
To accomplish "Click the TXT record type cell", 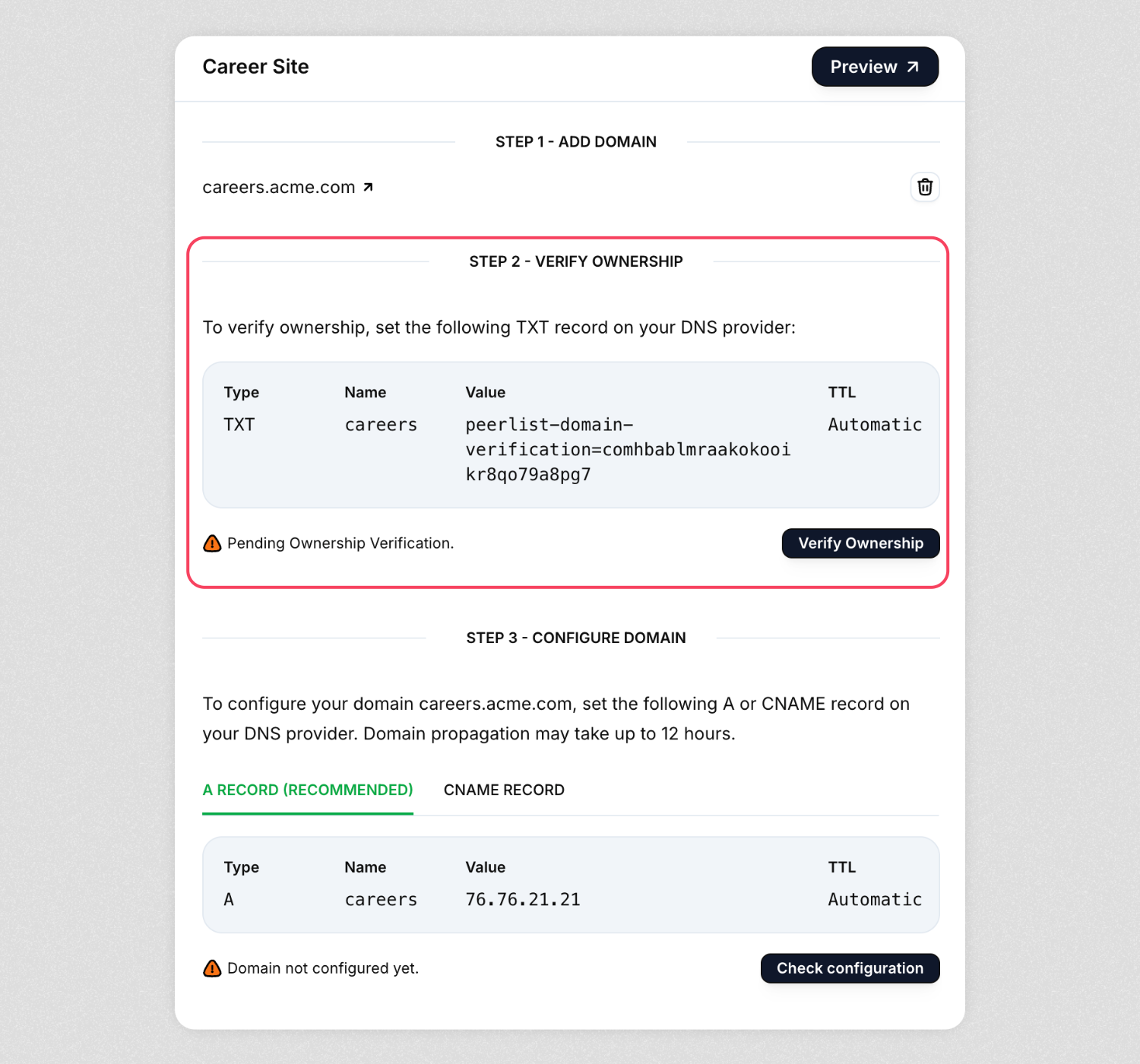I will tap(239, 424).
